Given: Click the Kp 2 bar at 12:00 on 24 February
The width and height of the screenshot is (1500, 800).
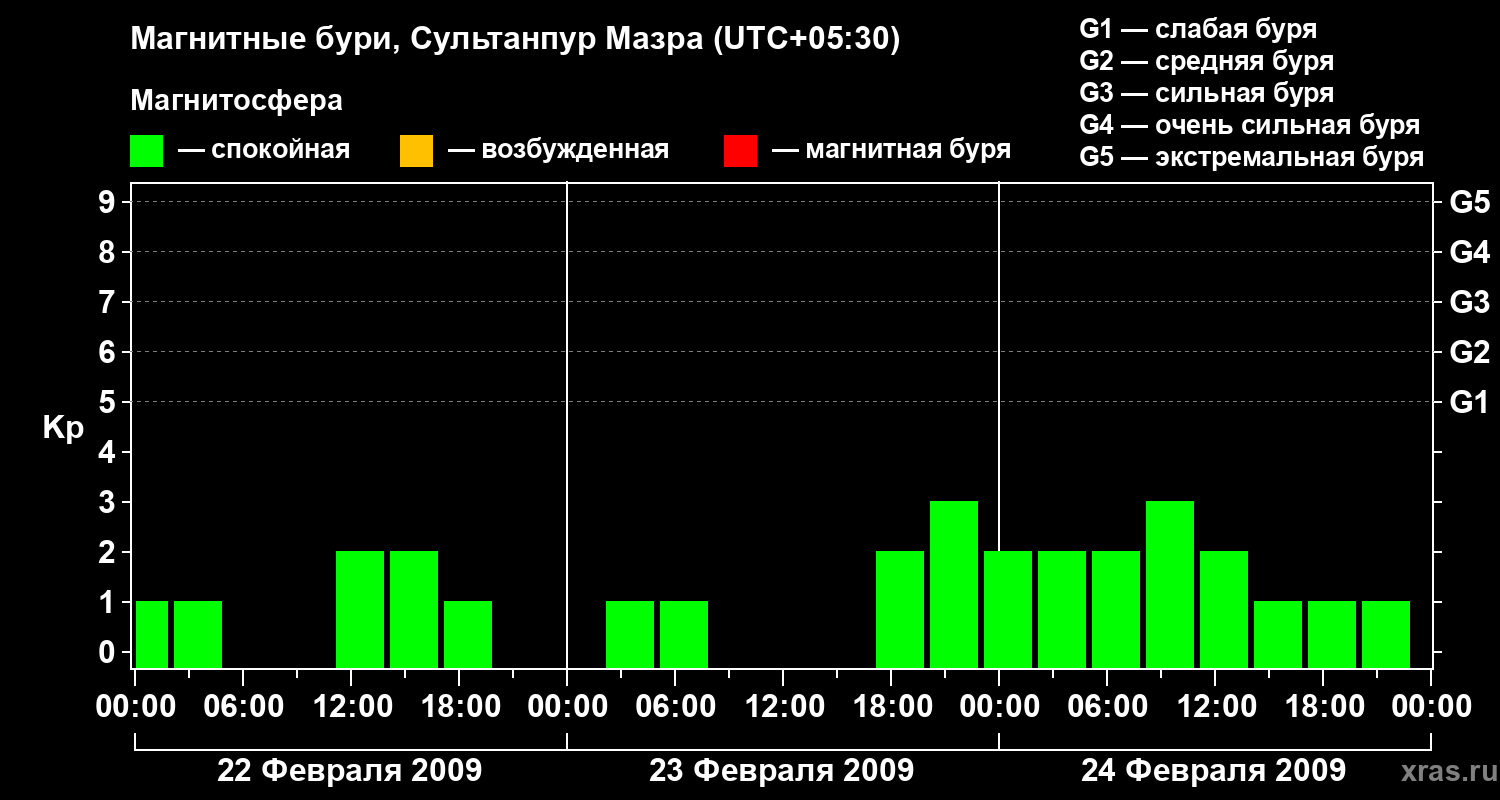Looking at the screenshot, I should click(1224, 609).
